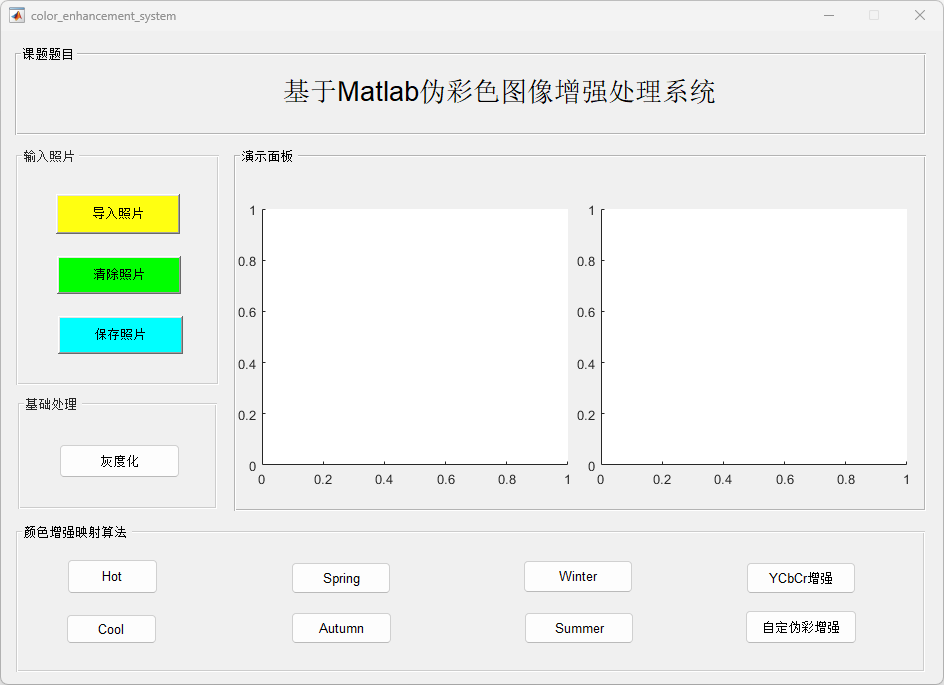Click the right display axes area

[754, 336]
